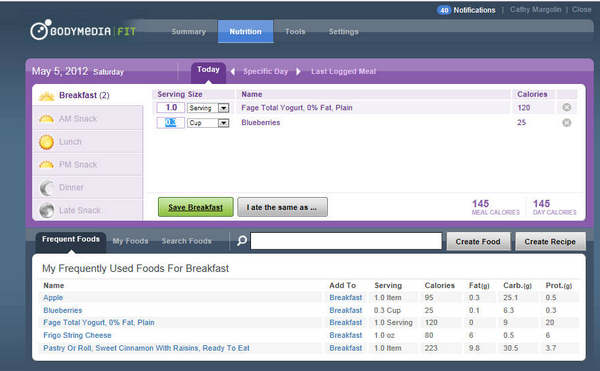Click the food search text field
Screen dimensions: 600x371
coord(346,241)
